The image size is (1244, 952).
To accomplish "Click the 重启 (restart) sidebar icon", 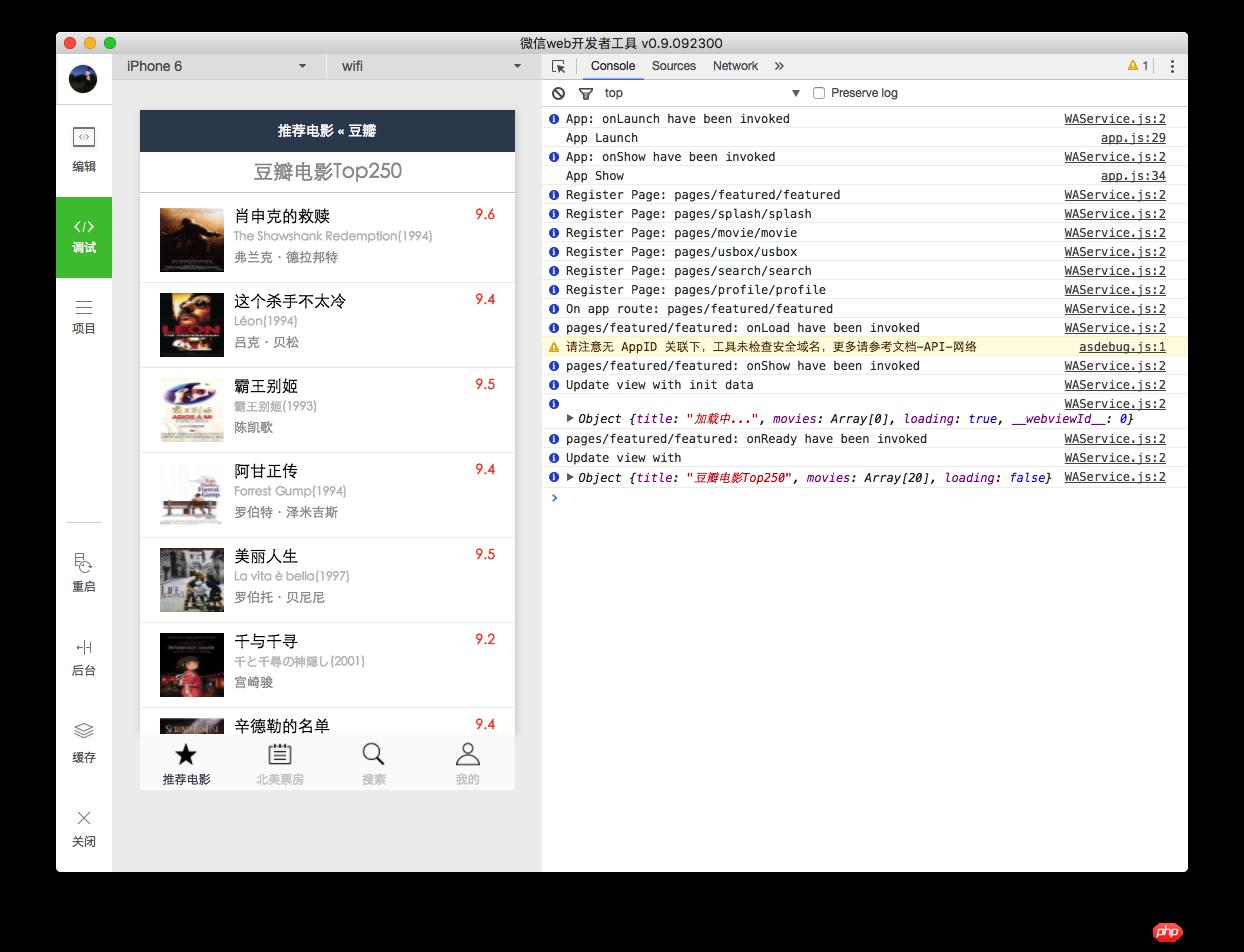I will click(84, 573).
